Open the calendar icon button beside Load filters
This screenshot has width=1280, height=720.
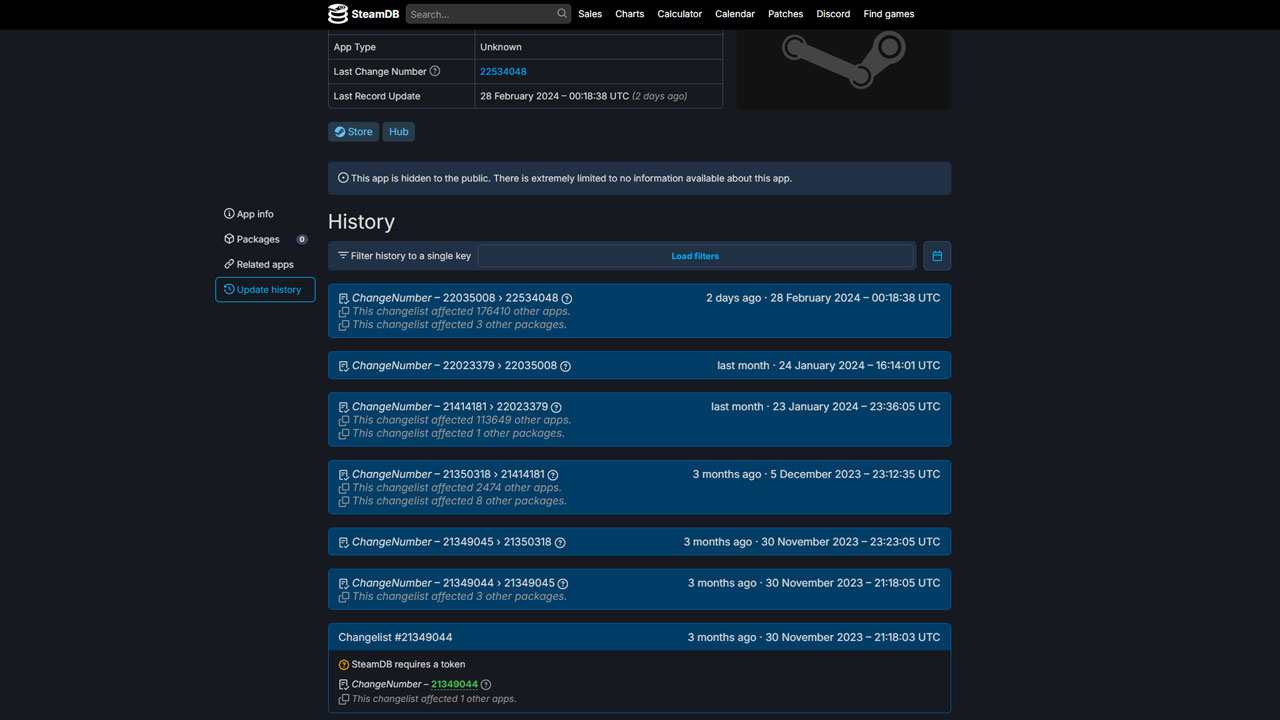pos(937,256)
